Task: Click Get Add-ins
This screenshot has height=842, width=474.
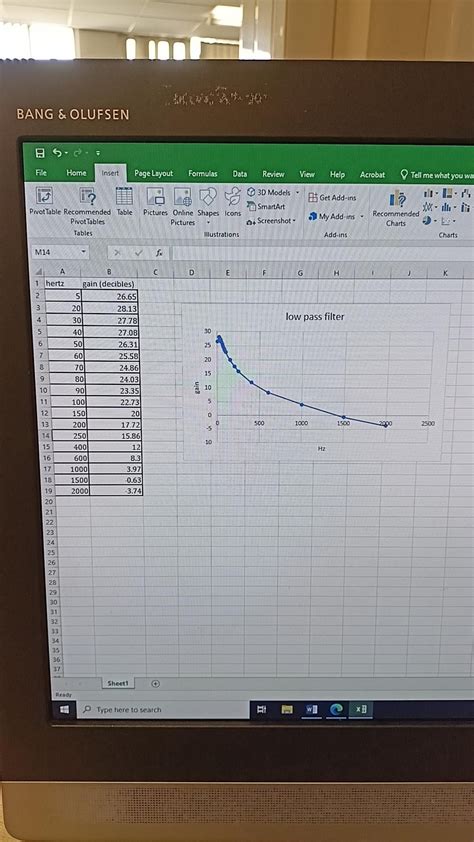Action: coord(334,198)
